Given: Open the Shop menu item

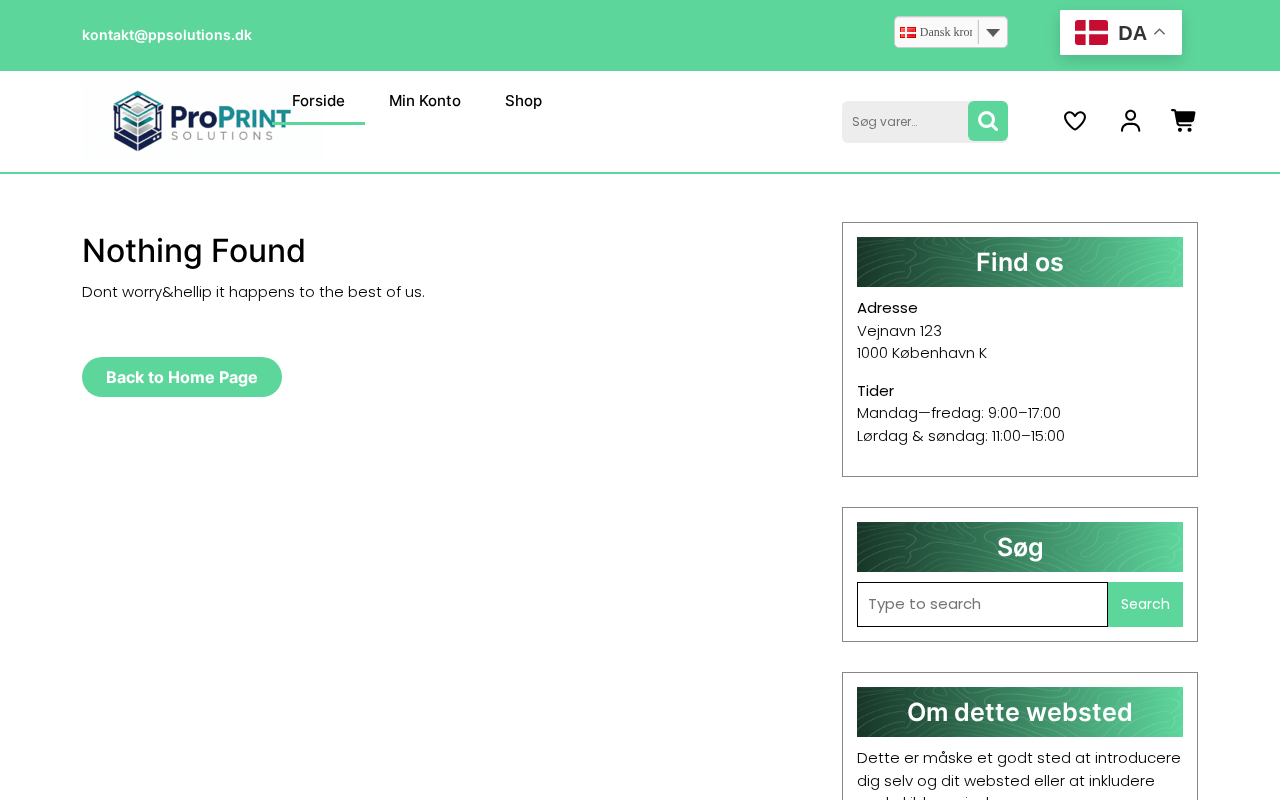Looking at the screenshot, I should click(x=524, y=101).
